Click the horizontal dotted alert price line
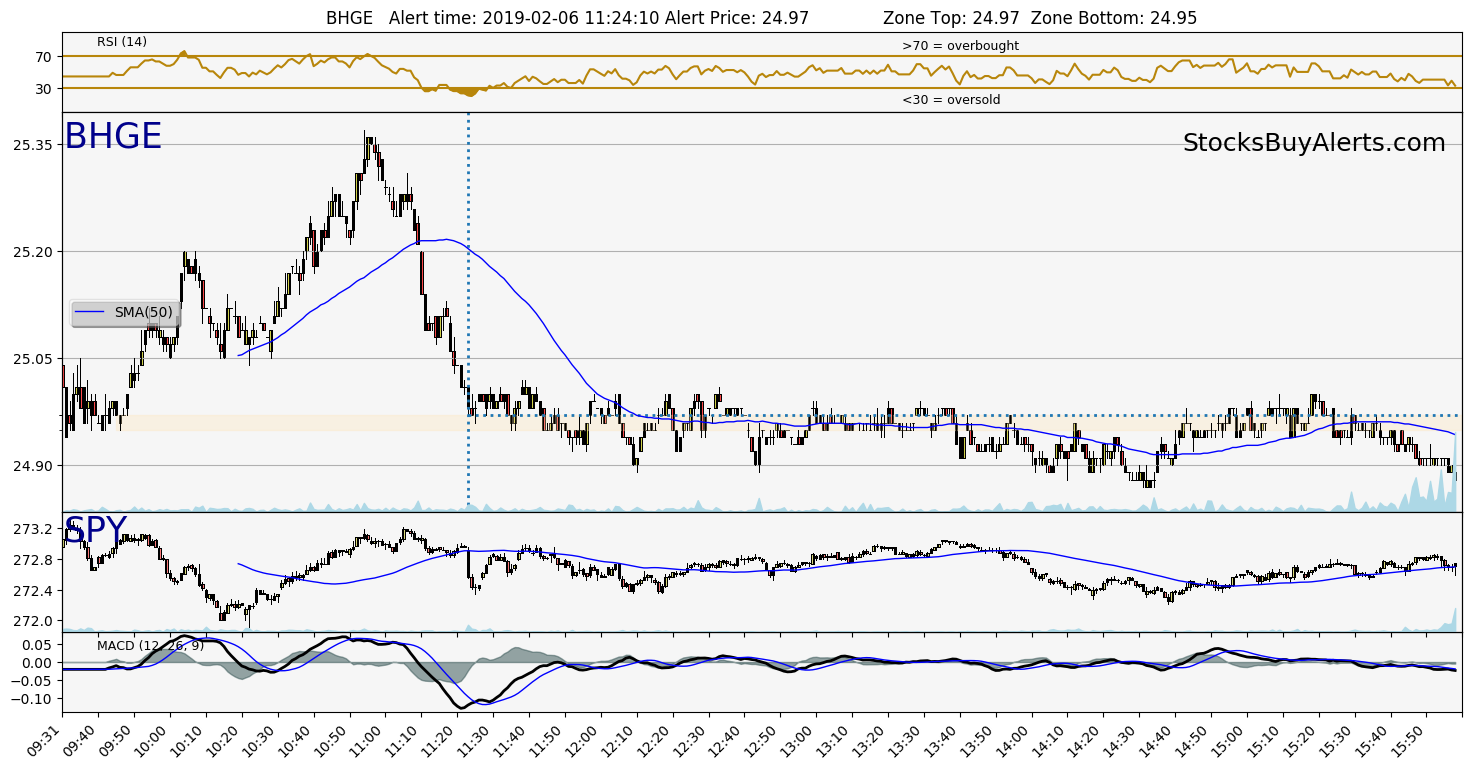The width and height of the screenshot is (1475, 770). tap(964, 415)
